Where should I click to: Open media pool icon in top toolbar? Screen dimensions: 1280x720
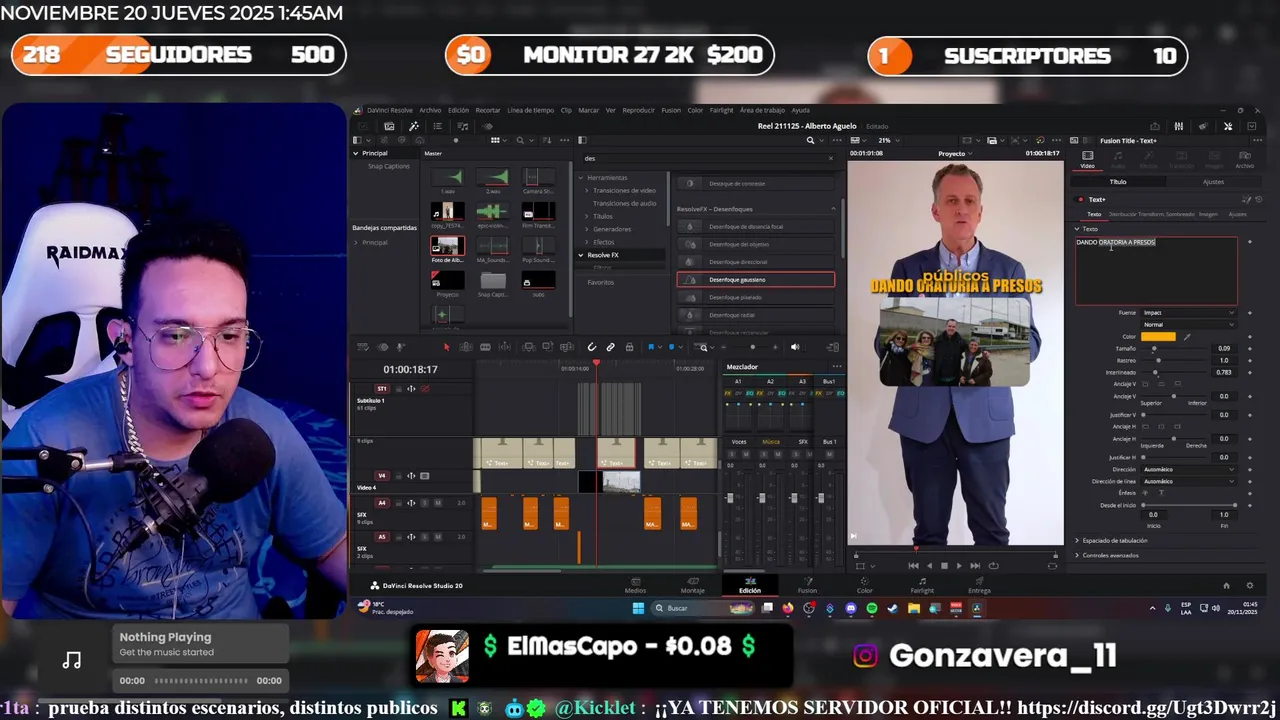click(389, 126)
